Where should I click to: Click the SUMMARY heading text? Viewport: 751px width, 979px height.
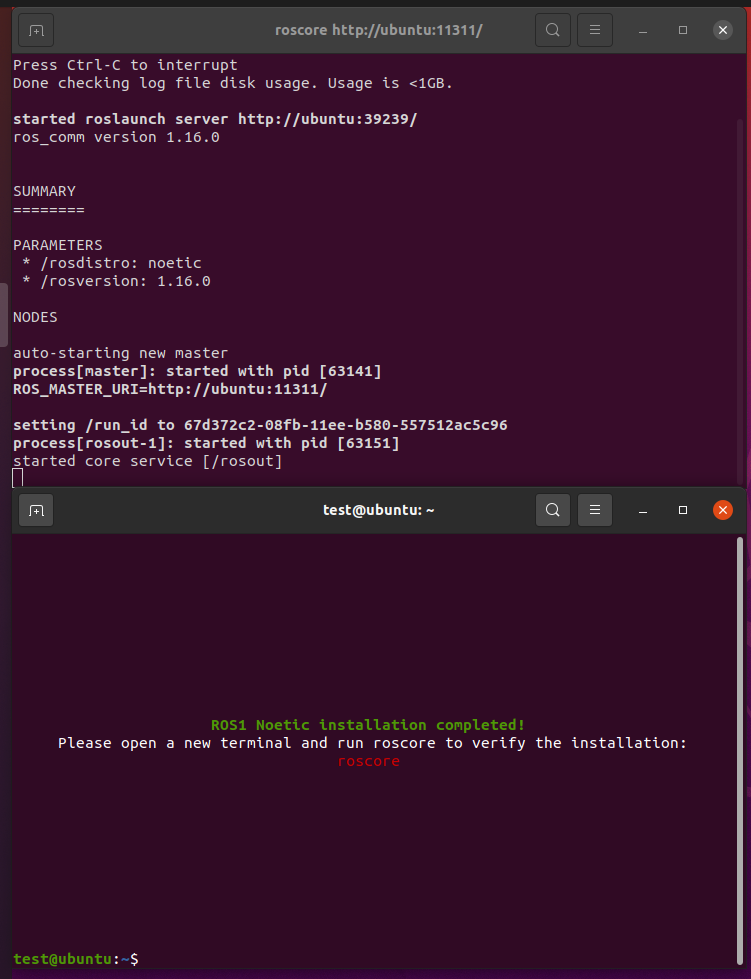click(44, 191)
